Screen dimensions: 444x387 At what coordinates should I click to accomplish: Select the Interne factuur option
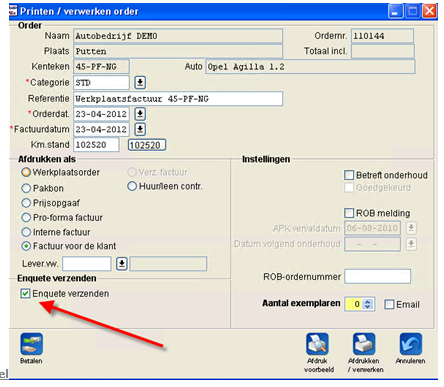coord(26,232)
